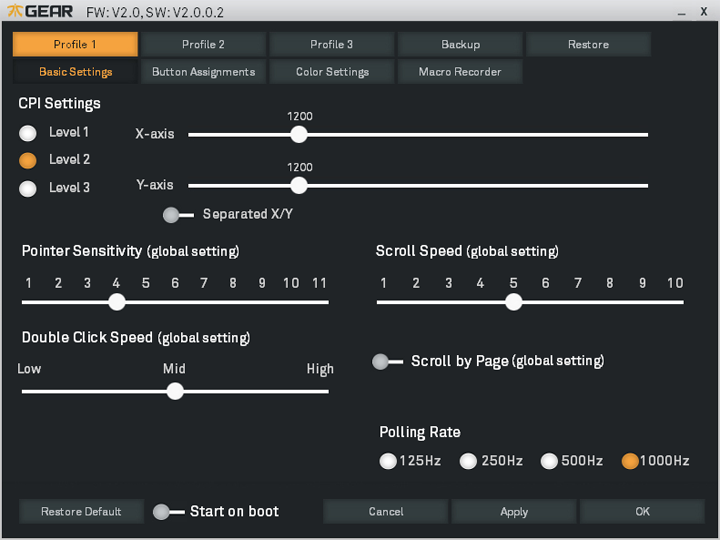Screen dimensions: 720x540
Task: Select the 125Hz polling rate
Action: point(388,461)
